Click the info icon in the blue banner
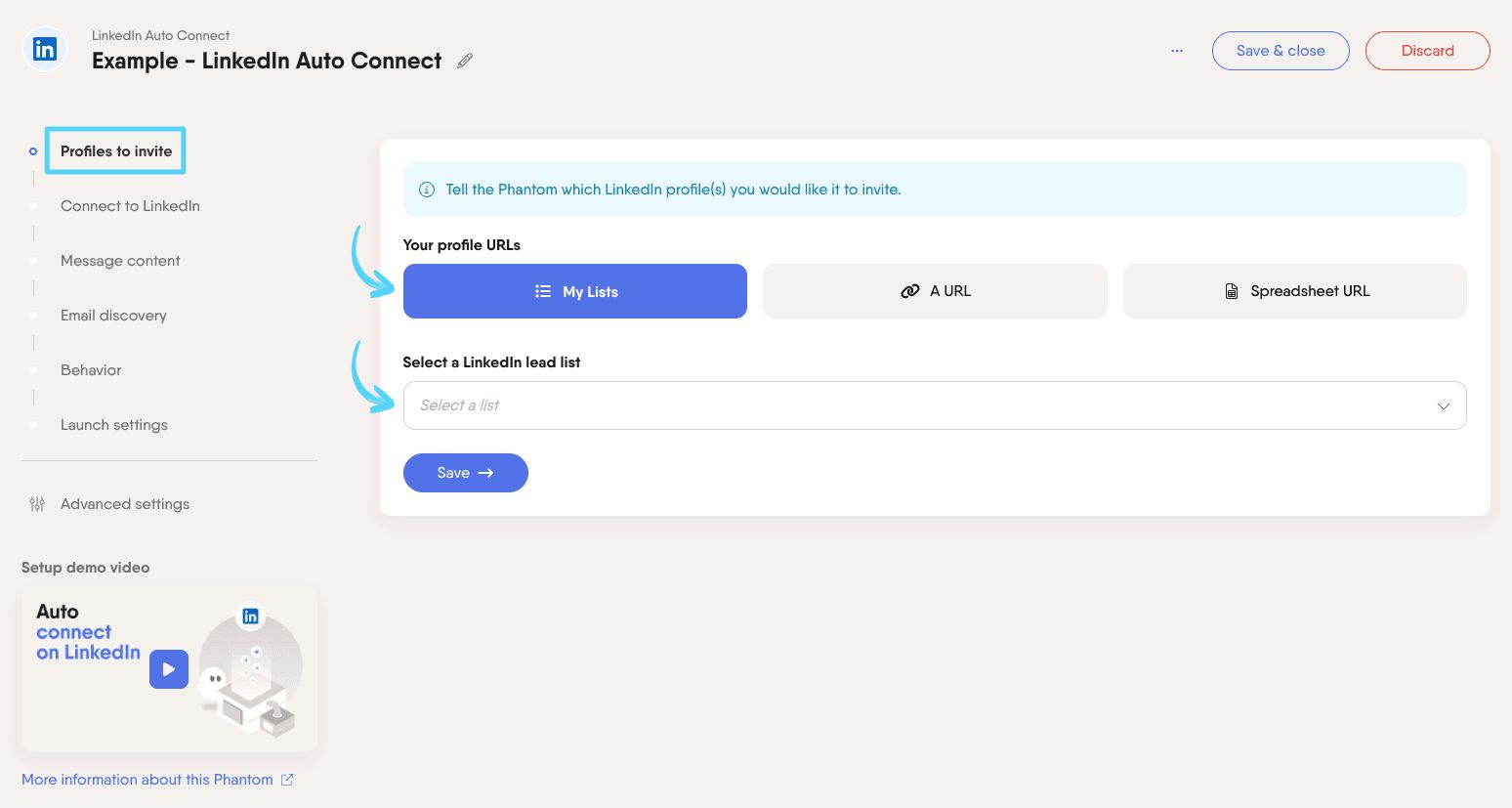Screen dimensions: 1512x808 tap(427, 190)
